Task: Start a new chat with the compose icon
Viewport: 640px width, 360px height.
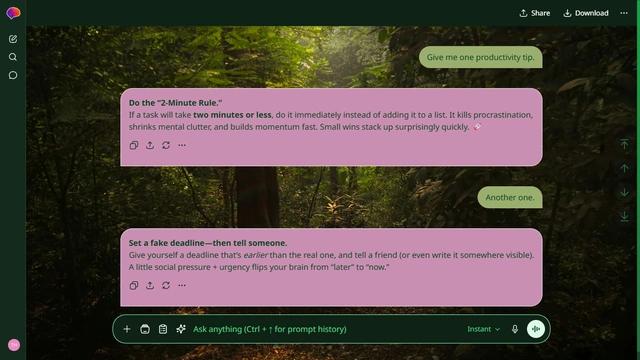Action: click(13, 39)
